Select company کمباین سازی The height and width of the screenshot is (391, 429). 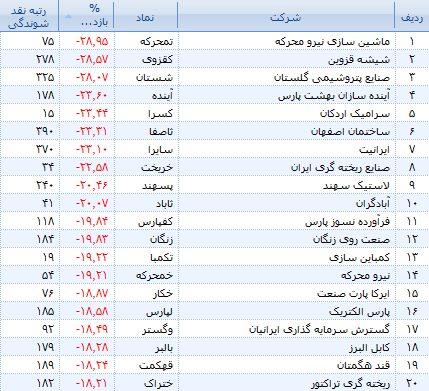tap(359, 257)
